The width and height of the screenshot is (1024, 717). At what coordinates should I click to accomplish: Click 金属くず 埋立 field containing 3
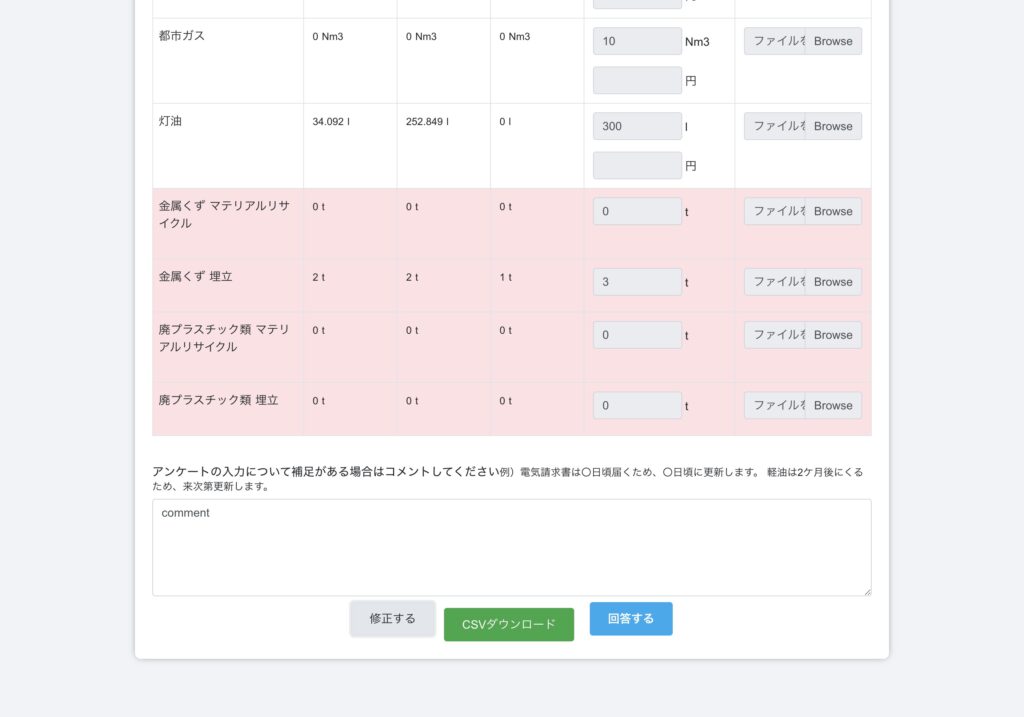pyautogui.click(x=637, y=282)
